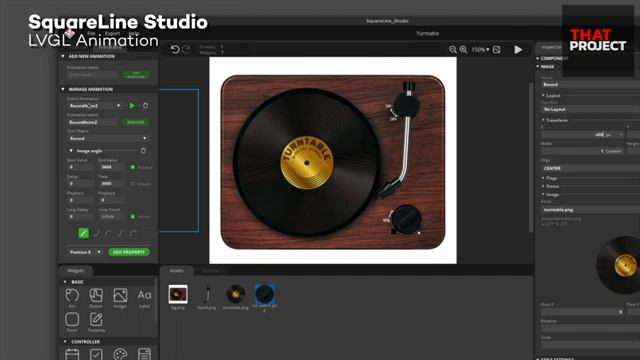Pick the Panel widget

(x=72, y=322)
